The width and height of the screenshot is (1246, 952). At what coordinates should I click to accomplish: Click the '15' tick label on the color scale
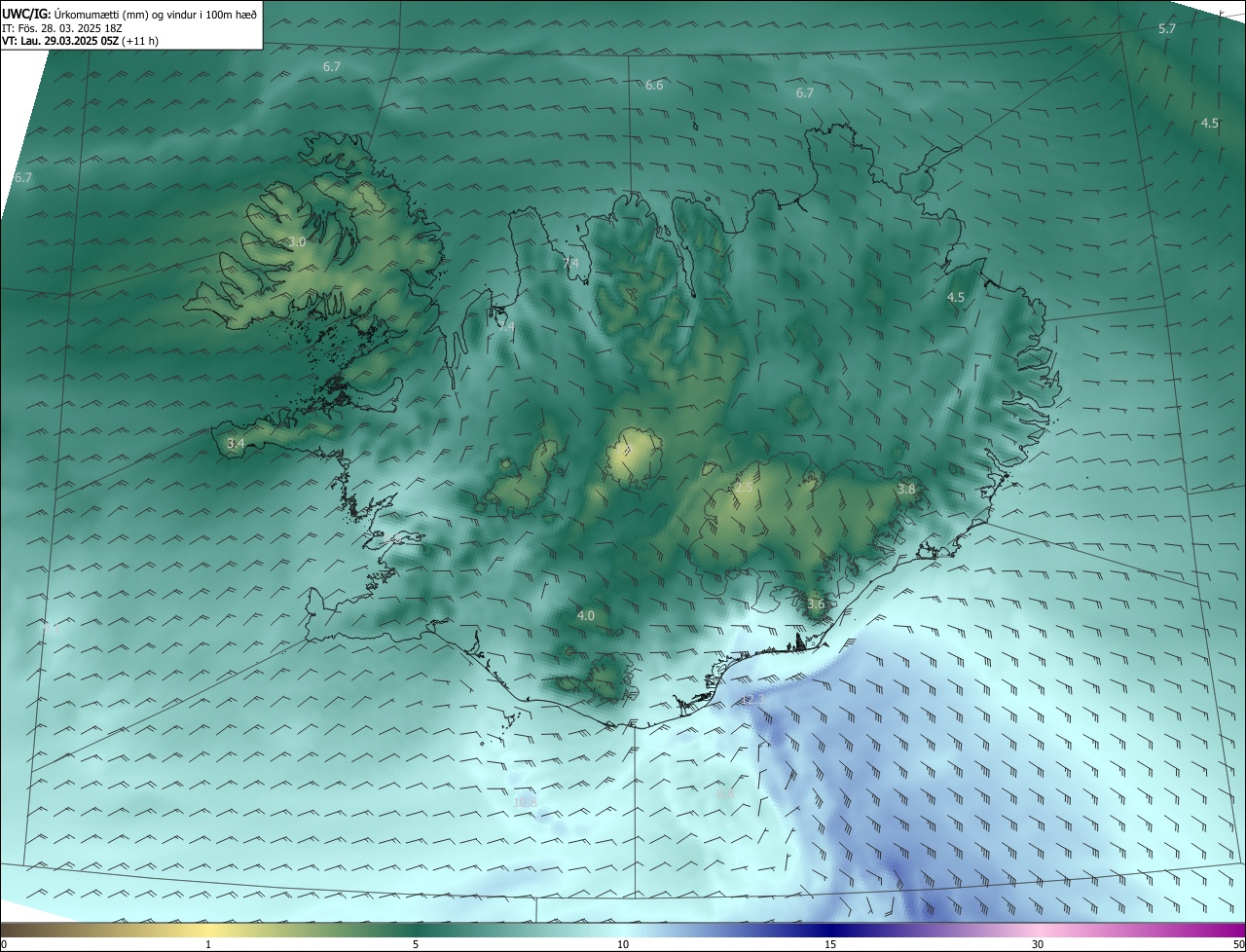[x=830, y=944]
